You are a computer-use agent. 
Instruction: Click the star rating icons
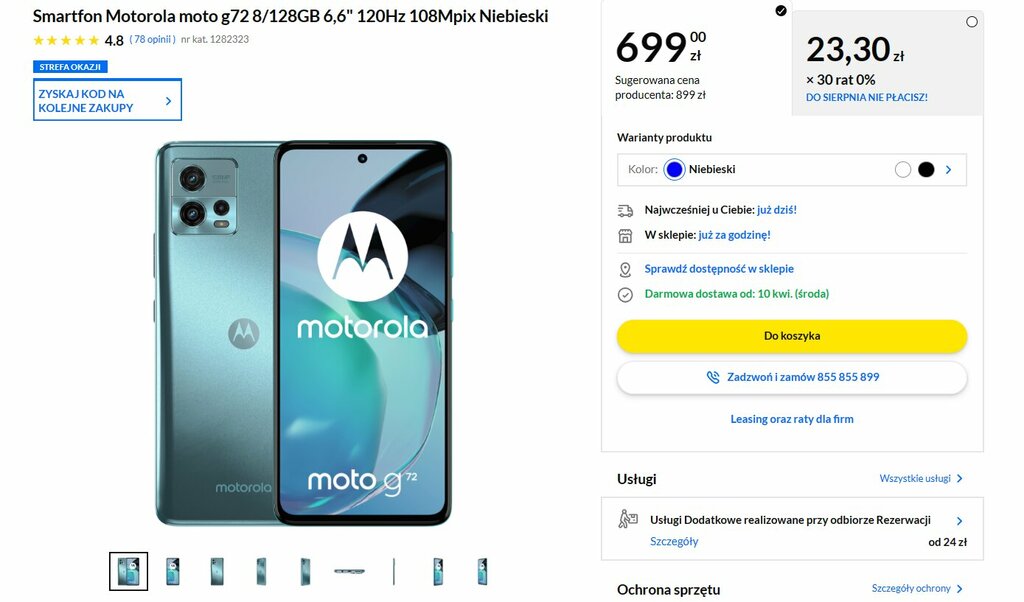point(66,40)
